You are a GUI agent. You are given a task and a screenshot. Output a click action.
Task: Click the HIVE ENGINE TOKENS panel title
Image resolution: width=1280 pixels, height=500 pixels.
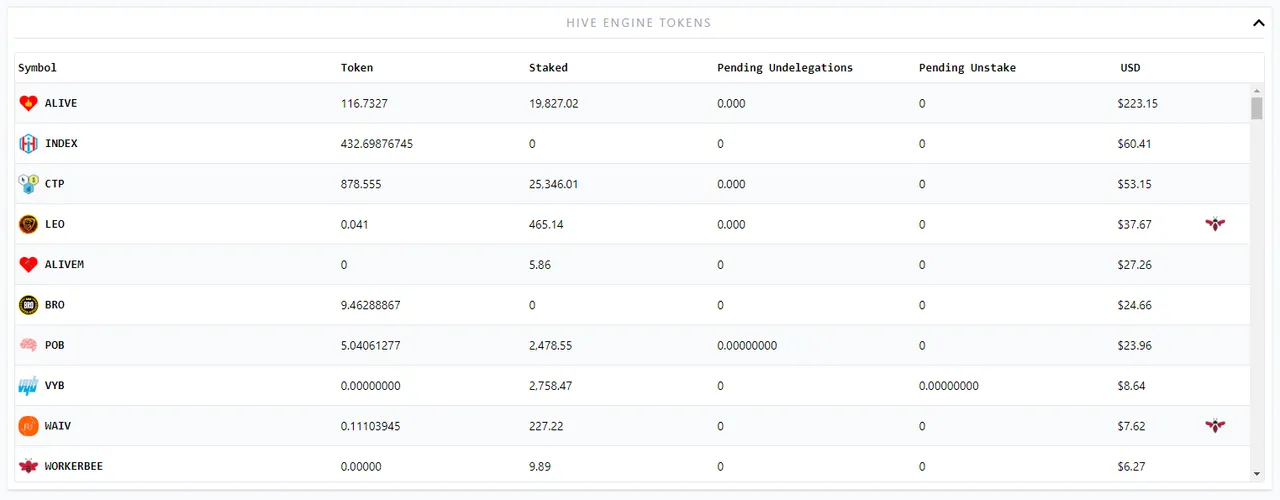click(x=639, y=23)
